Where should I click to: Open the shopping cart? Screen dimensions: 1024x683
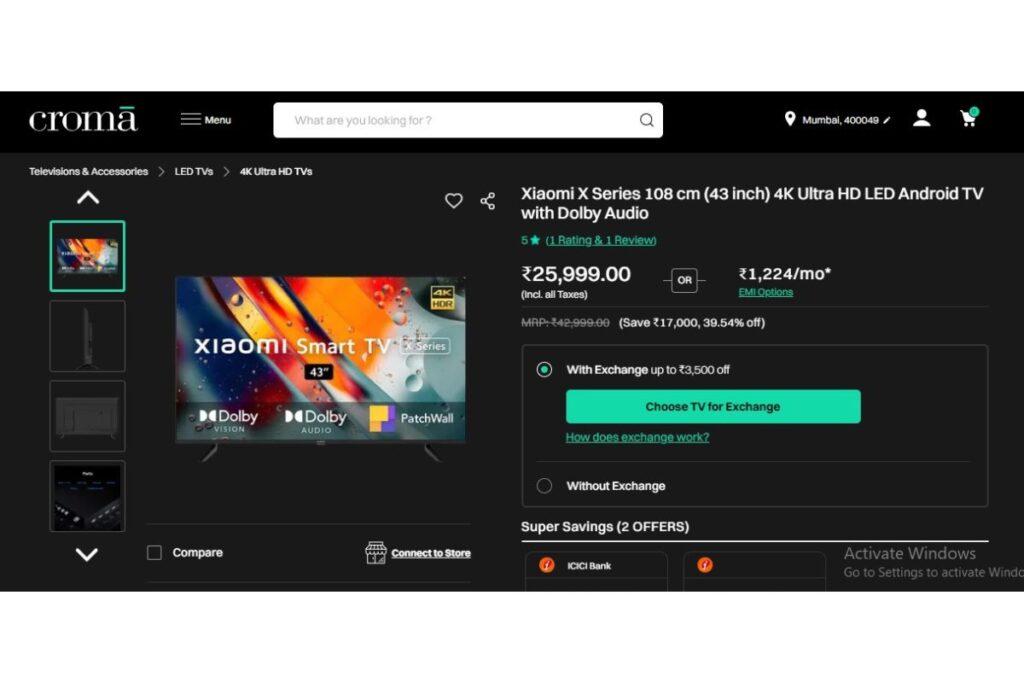[968, 118]
